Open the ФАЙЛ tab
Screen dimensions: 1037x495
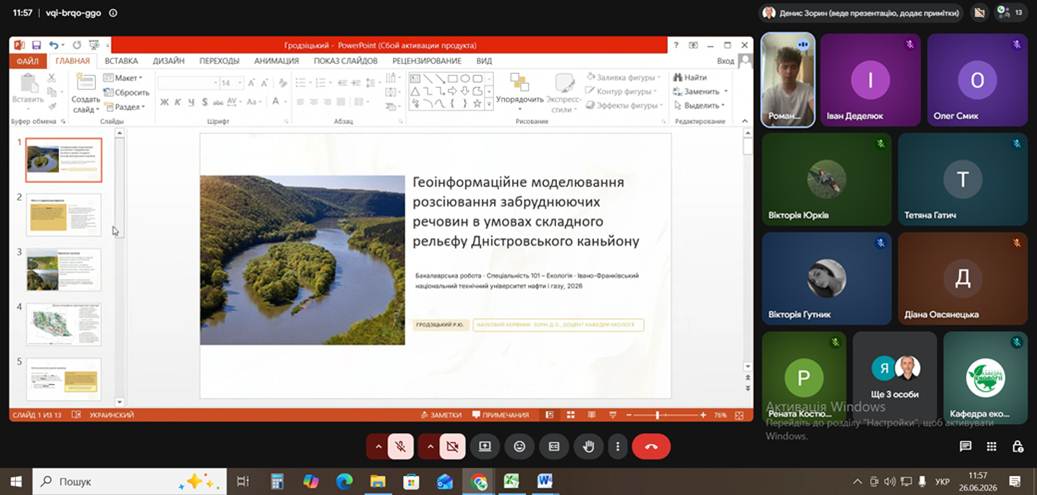tap(28, 61)
